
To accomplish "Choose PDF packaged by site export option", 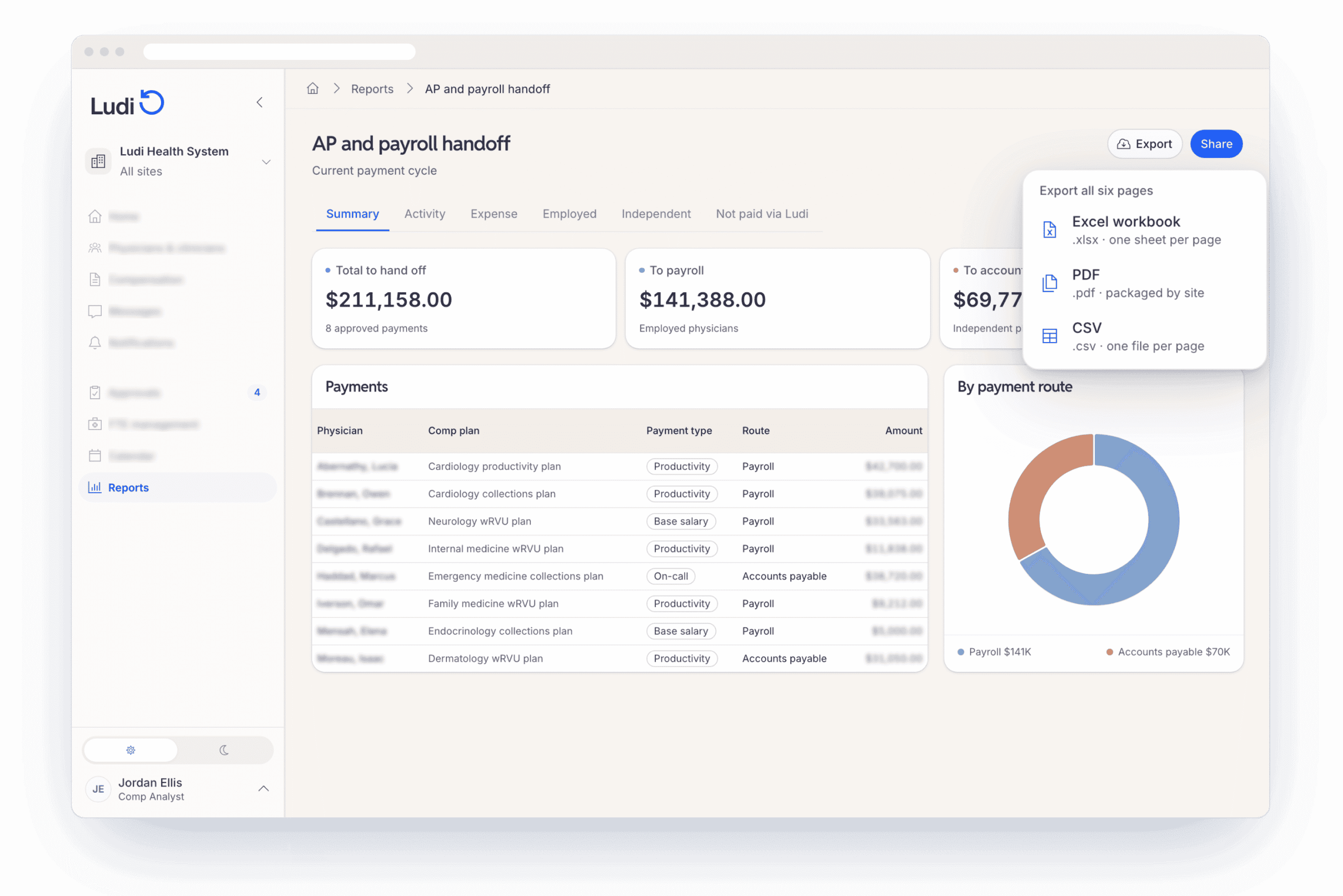I will pyautogui.click(x=1145, y=283).
